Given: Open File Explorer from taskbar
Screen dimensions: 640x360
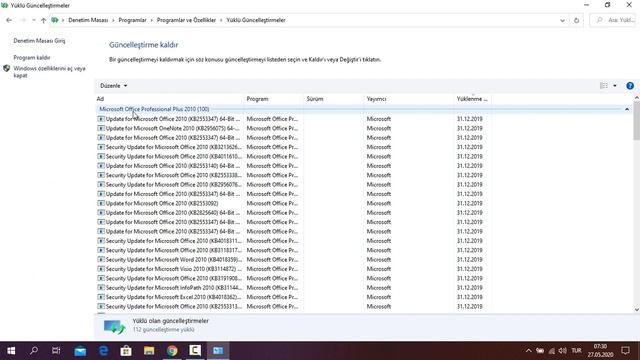Looking at the screenshot, I should 149,351.
